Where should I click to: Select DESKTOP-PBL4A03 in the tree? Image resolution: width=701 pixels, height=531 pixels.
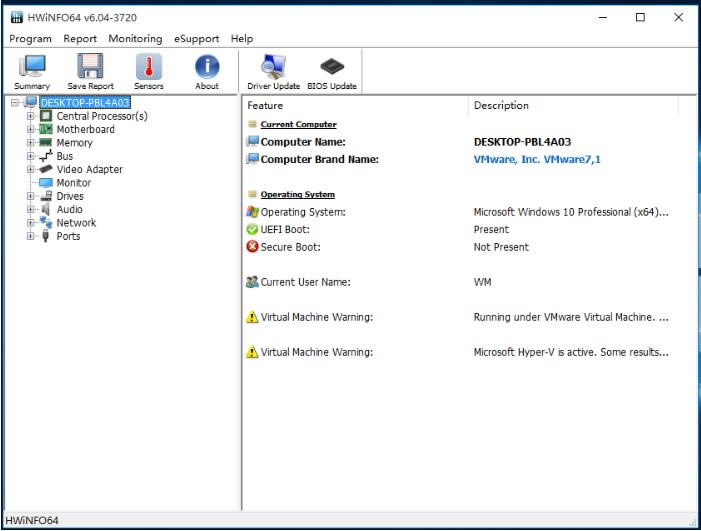(x=85, y=103)
